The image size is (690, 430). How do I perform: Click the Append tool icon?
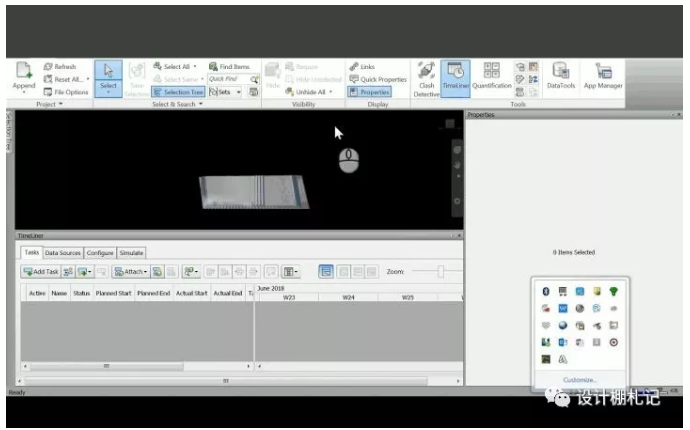coord(24,72)
